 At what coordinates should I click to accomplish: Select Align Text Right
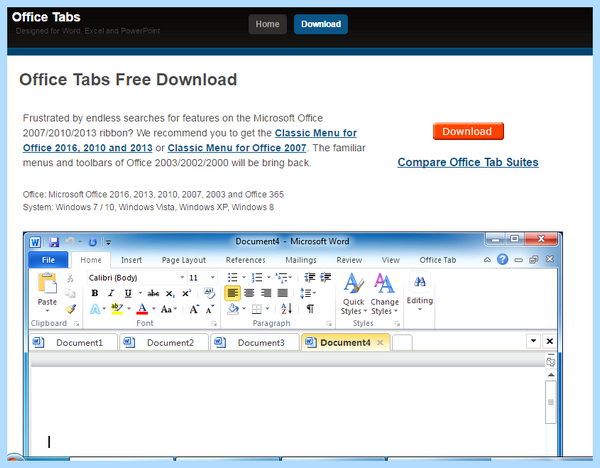click(266, 293)
